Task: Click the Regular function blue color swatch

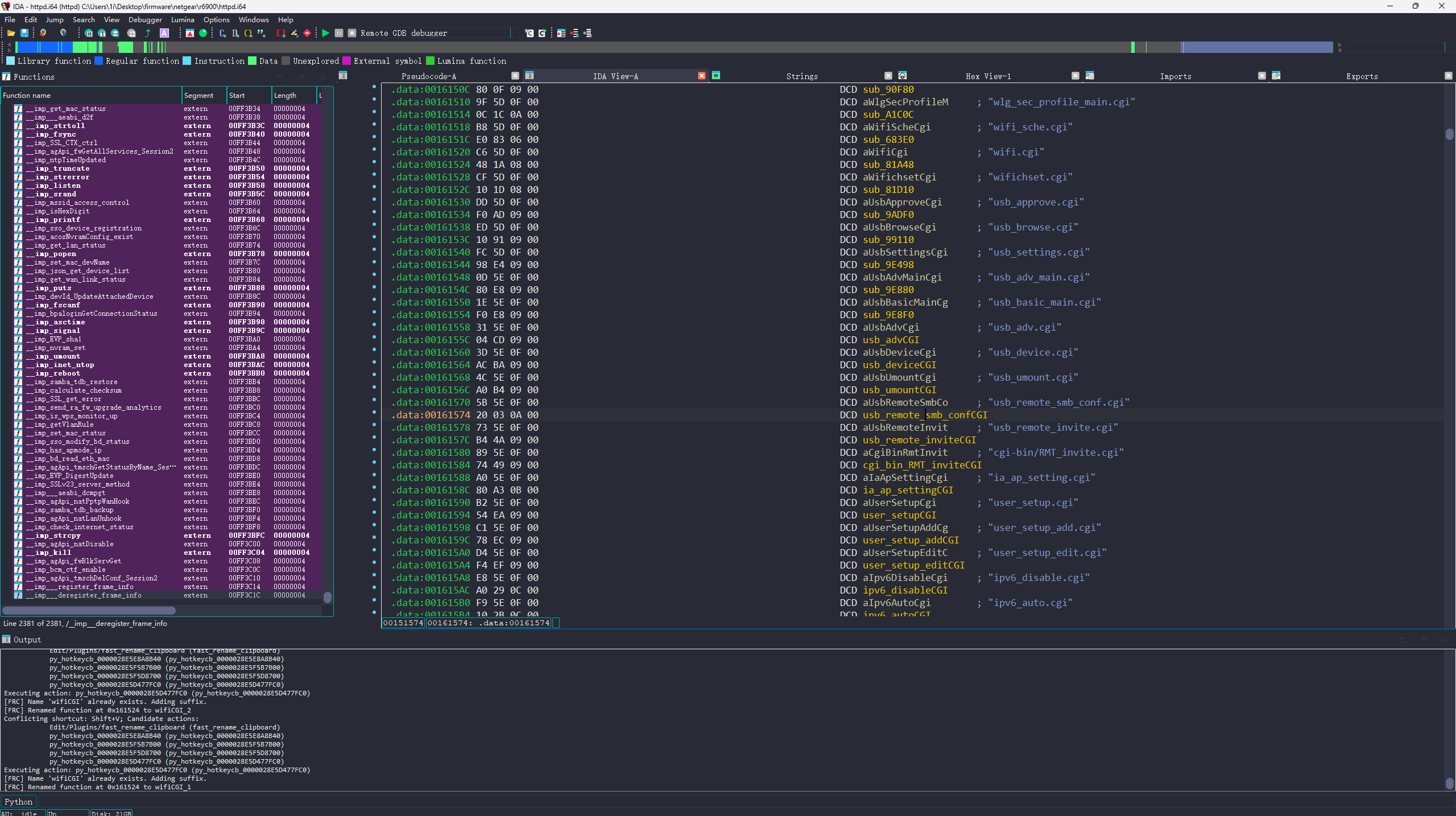Action: point(99,61)
